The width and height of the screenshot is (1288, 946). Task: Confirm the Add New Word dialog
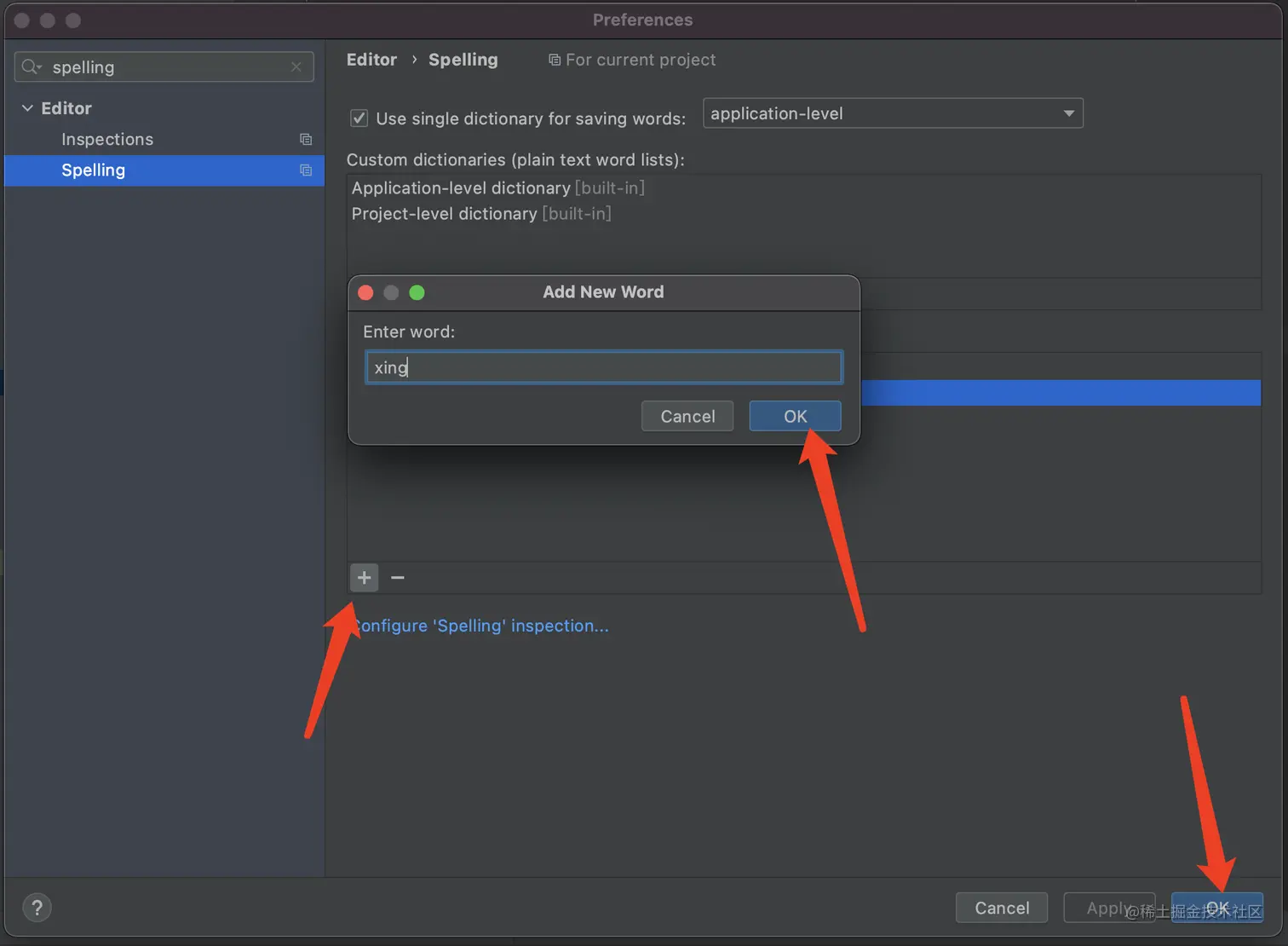click(795, 416)
